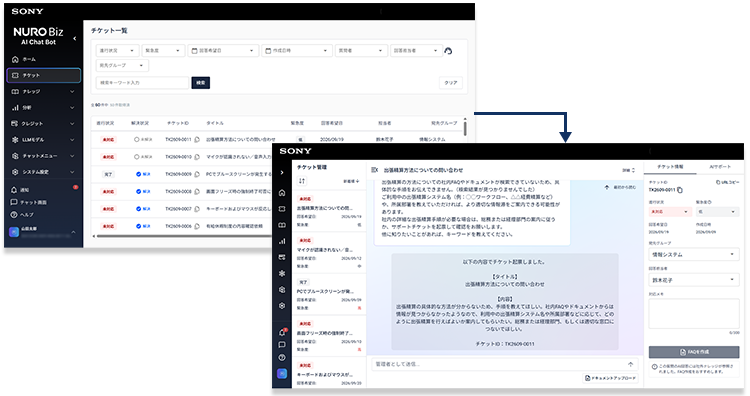Click the send arrow in the message box

click(x=630, y=364)
